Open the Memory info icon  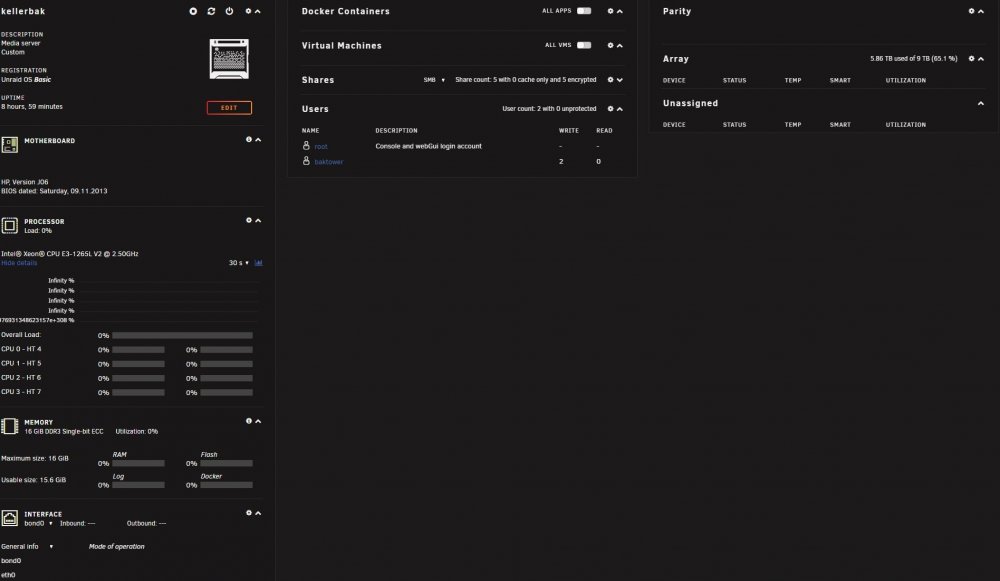(x=249, y=421)
